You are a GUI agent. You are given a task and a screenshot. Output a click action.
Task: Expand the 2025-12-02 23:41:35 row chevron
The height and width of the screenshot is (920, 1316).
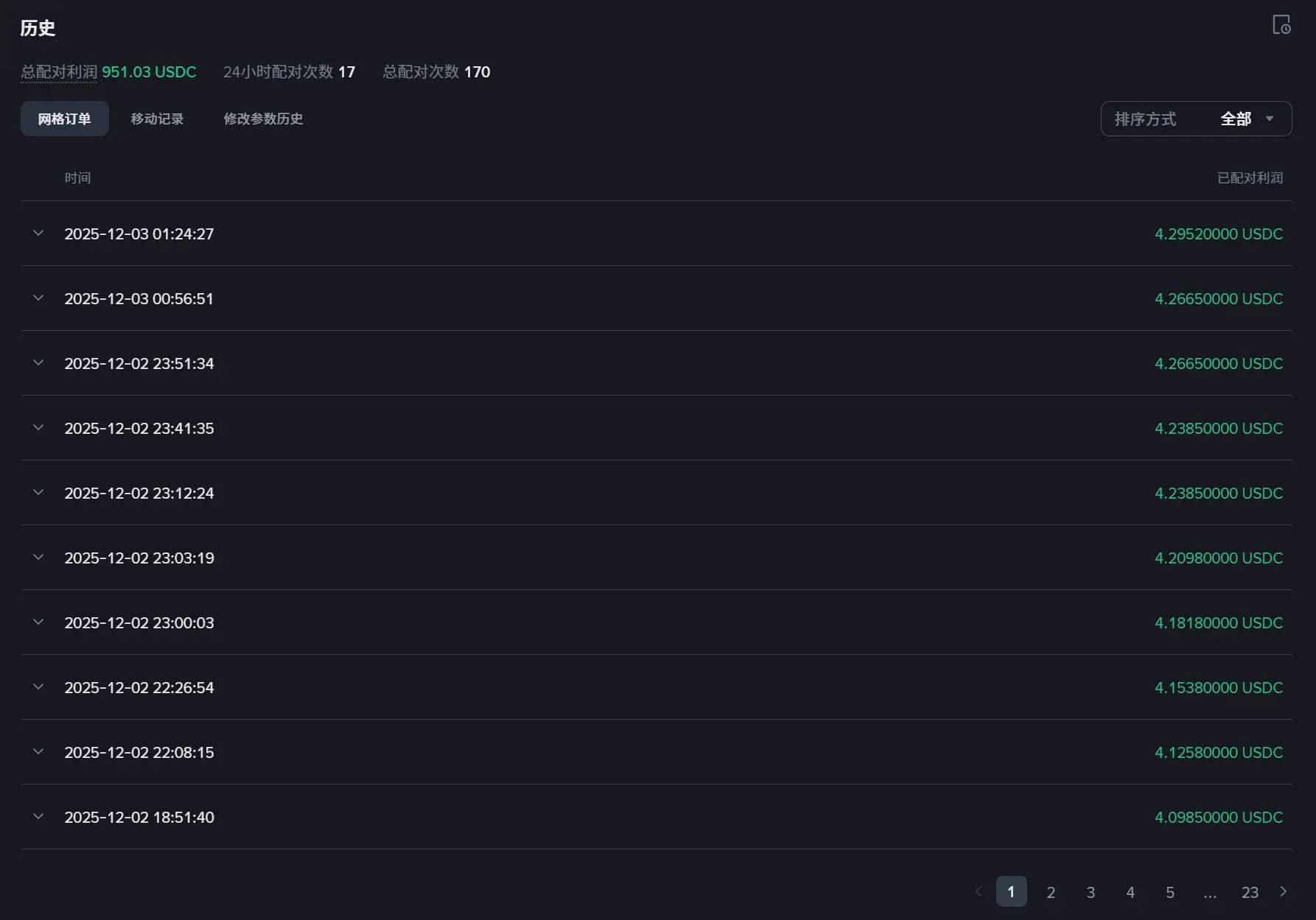pos(38,428)
